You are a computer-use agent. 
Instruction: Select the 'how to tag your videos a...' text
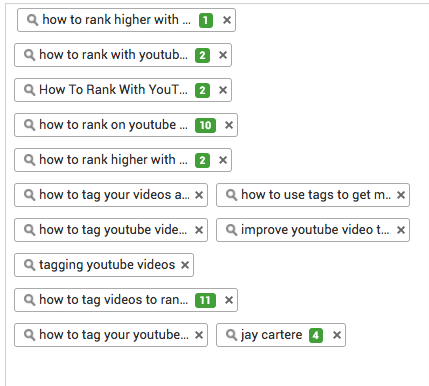click(x=114, y=195)
